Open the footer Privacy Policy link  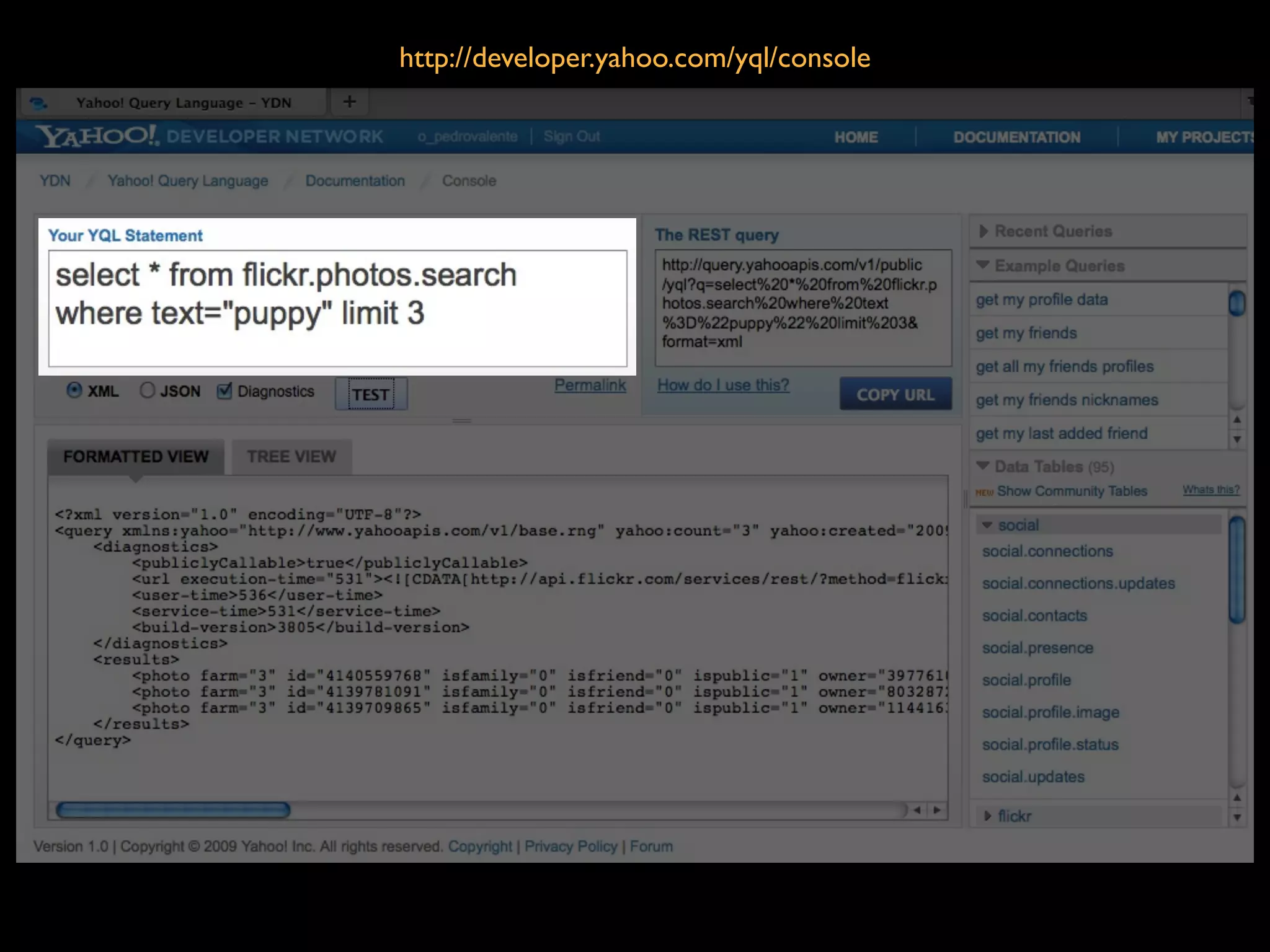tap(571, 847)
